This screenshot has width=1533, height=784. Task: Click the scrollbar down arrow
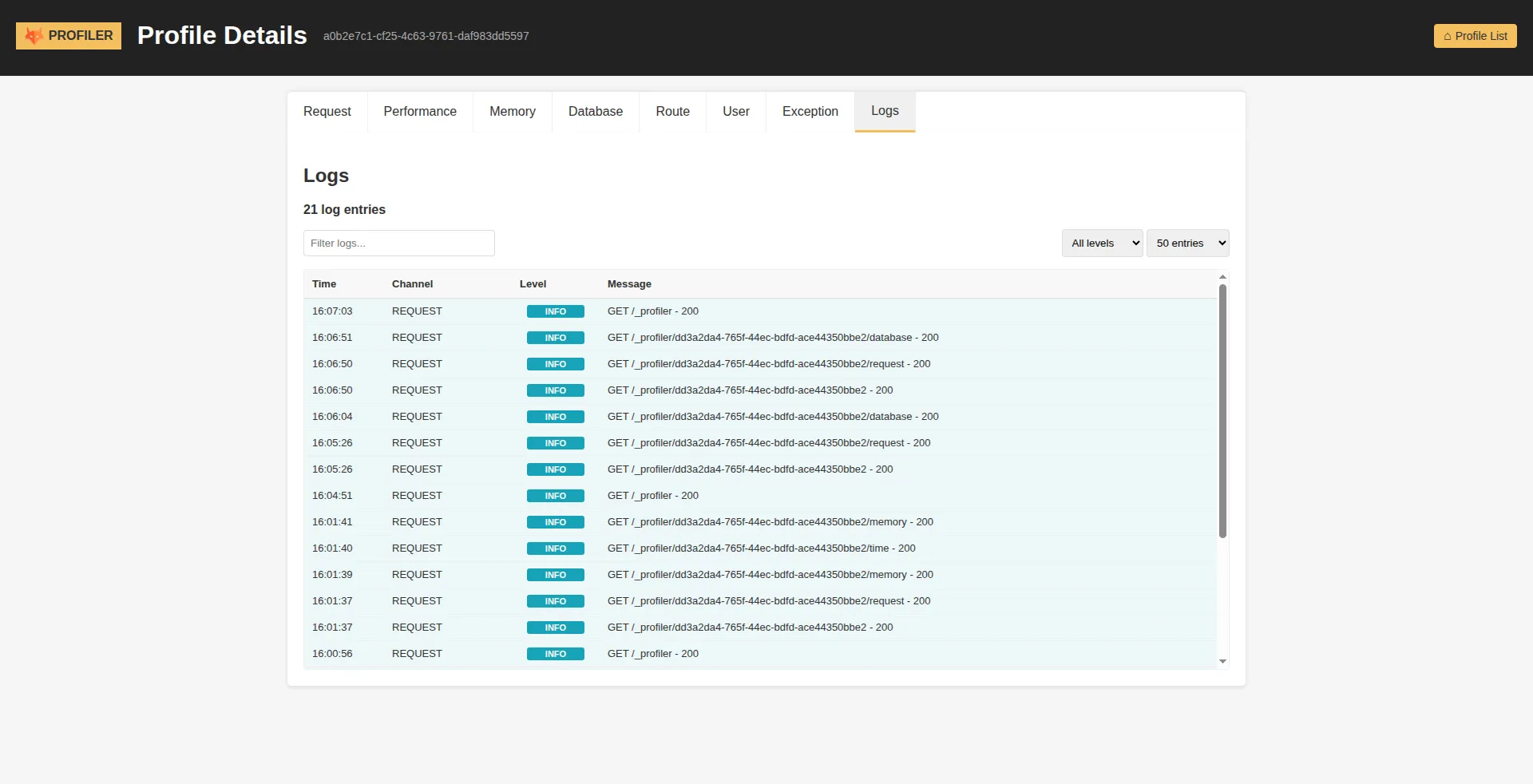point(1222,662)
